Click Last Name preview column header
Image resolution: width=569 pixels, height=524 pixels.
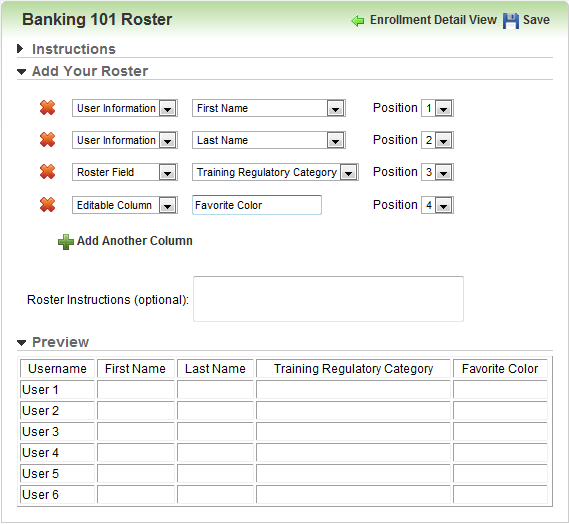tap(215, 369)
